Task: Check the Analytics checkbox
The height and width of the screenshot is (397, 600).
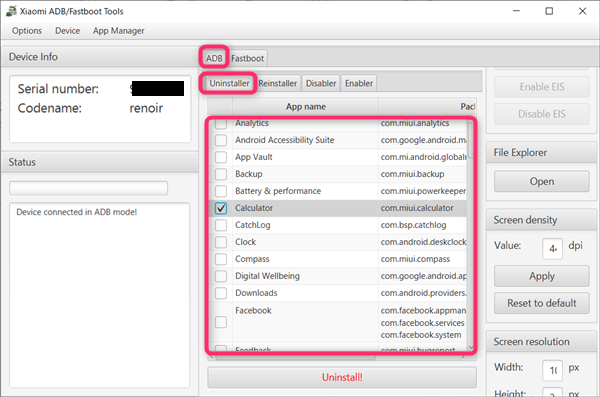Action: point(221,124)
